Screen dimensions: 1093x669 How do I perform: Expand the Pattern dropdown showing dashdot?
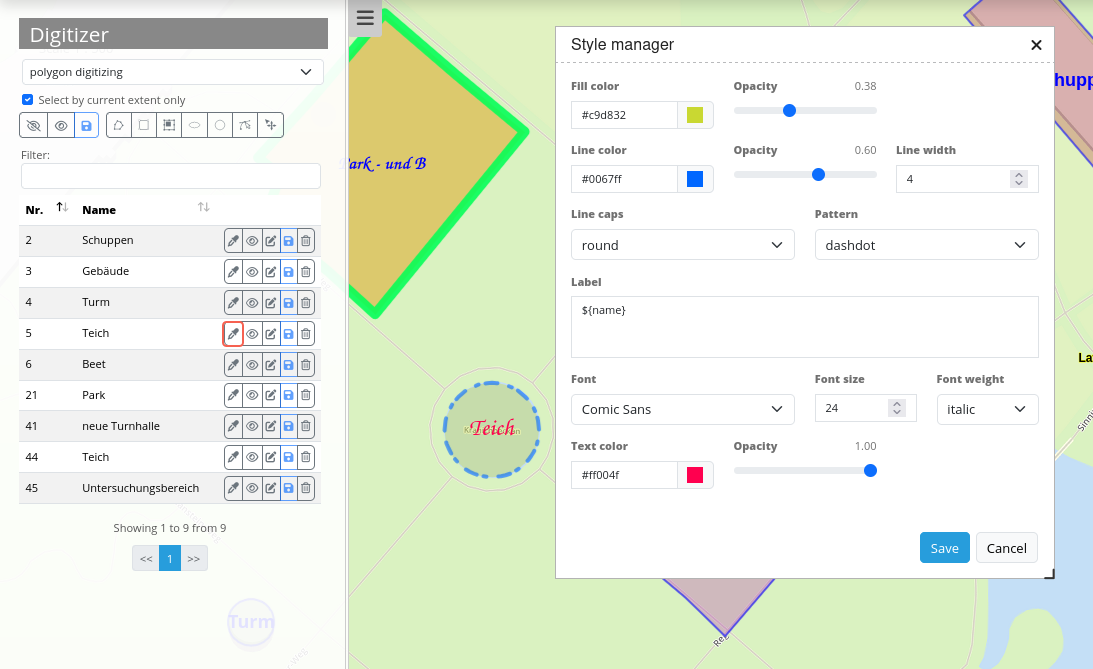tap(926, 245)
